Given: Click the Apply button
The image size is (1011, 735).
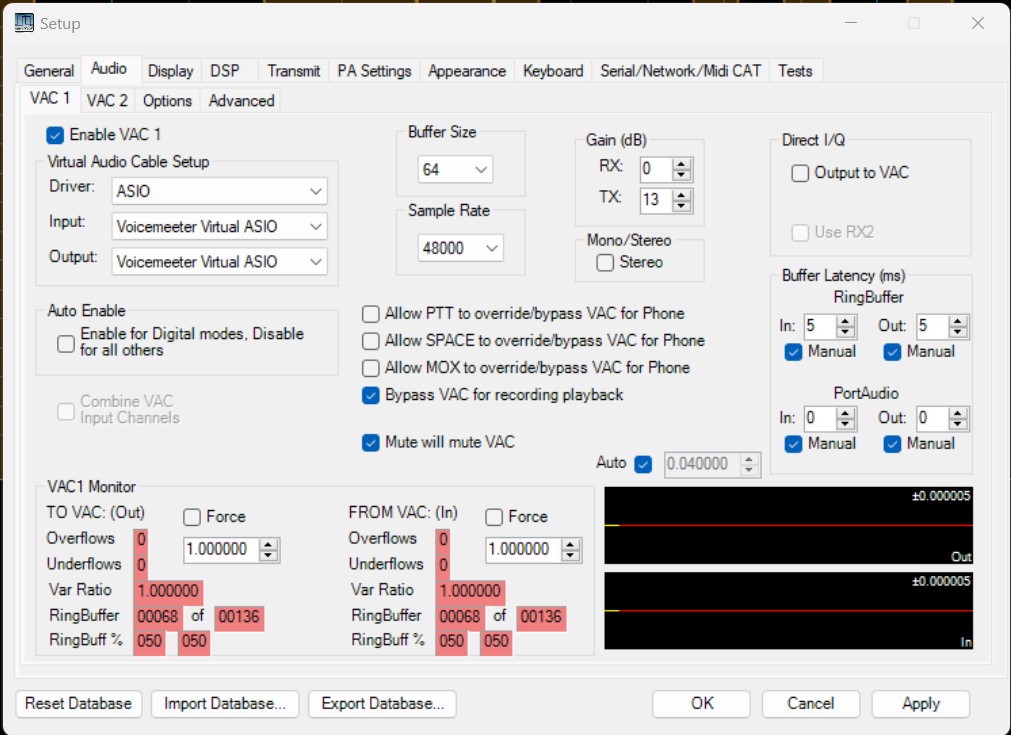Looking at the screenshot, I should tap(919, 703).
